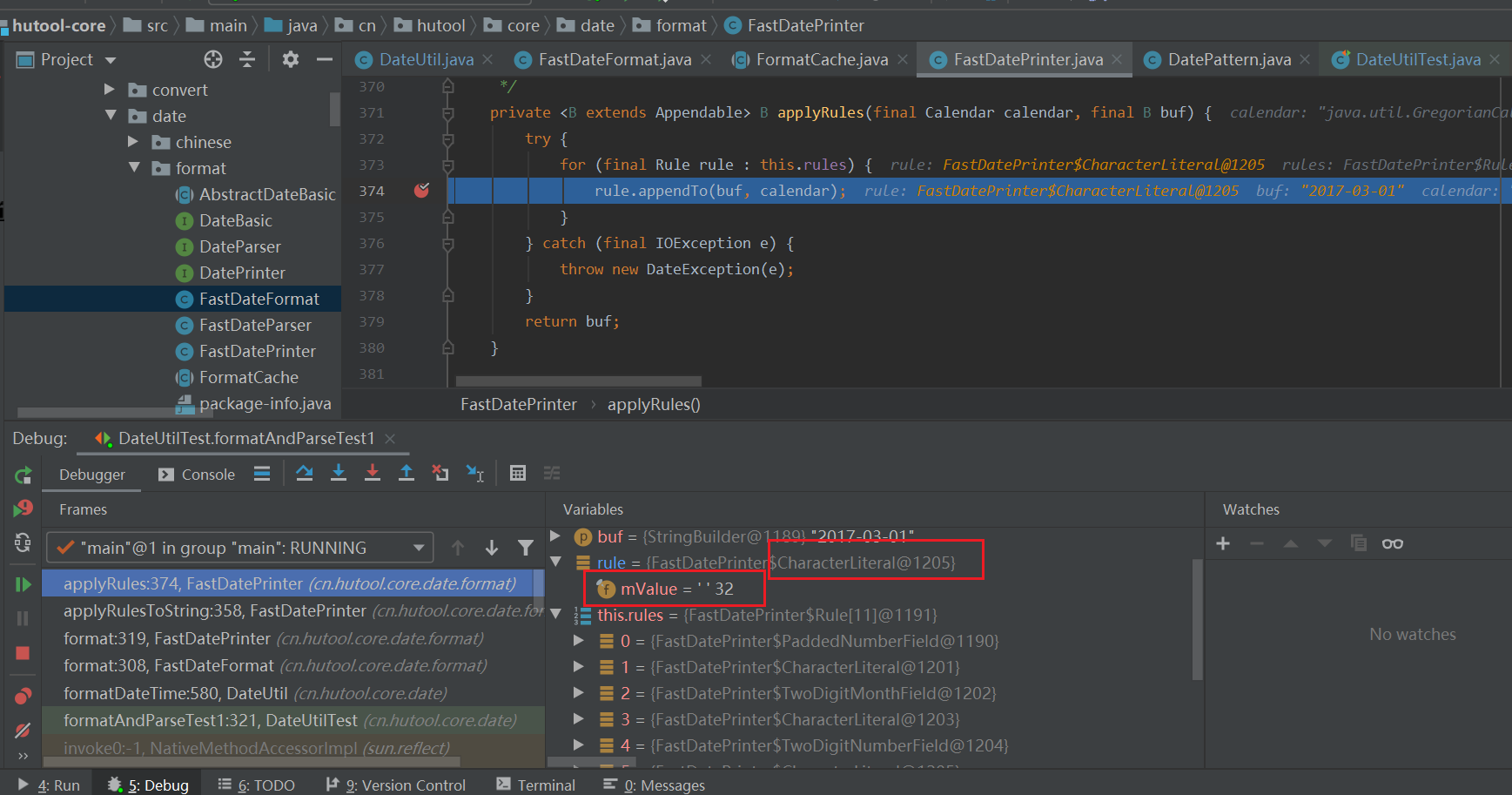Close the FastDateFormat.java editor tab

(x=706, y=59)
